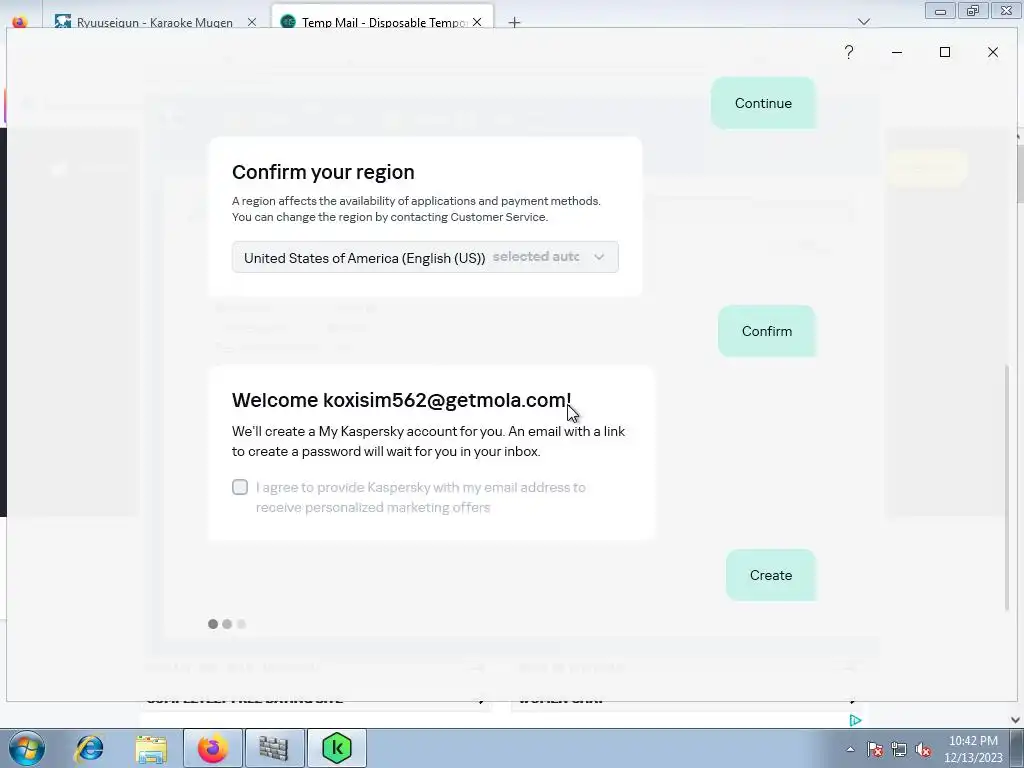Tick the marketing offers agreement checkbox
1024x768 pixels.
tap(240, 487)
